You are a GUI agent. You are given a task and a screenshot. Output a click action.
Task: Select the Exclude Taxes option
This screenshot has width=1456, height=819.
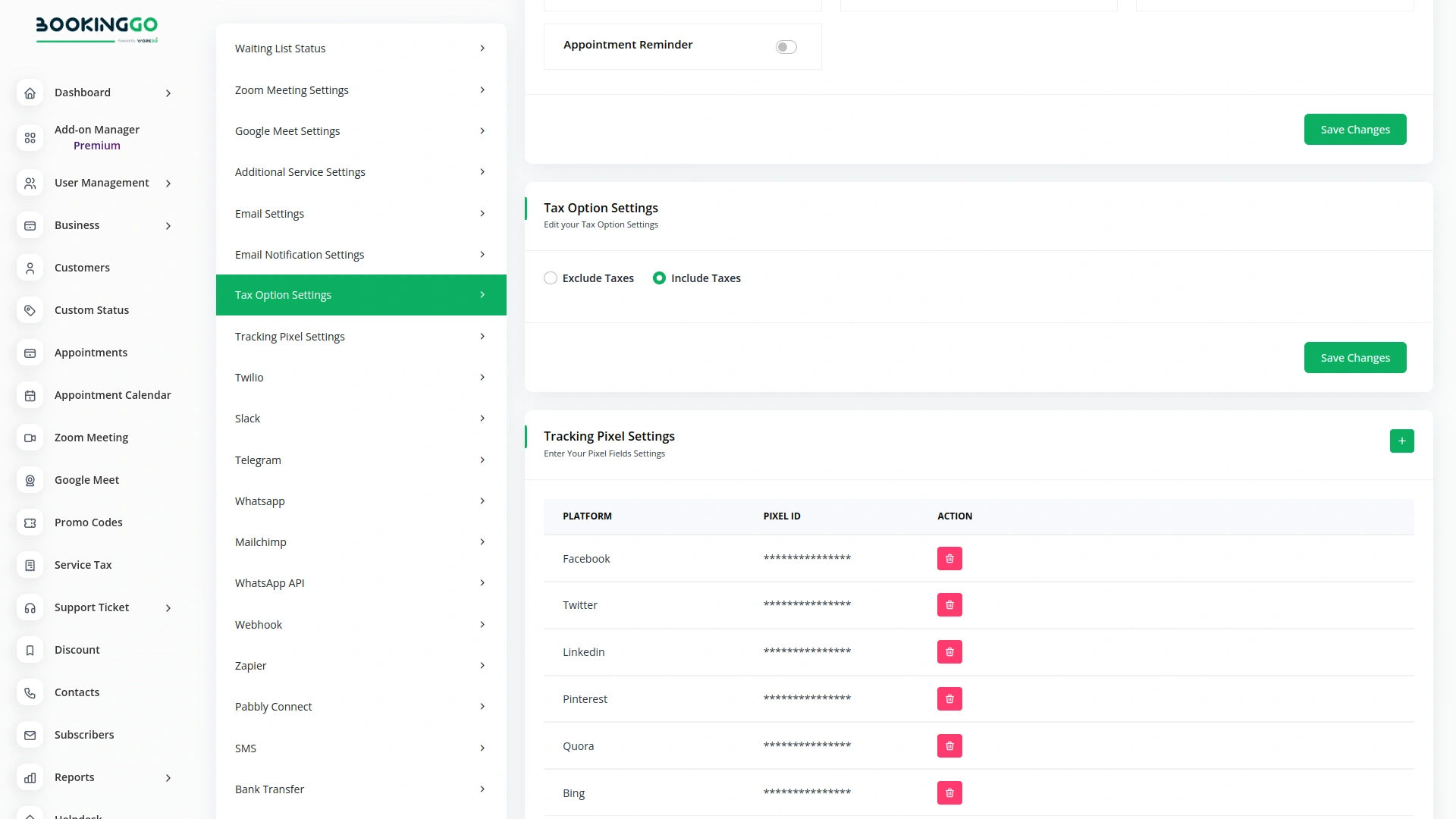pos(551,278)
